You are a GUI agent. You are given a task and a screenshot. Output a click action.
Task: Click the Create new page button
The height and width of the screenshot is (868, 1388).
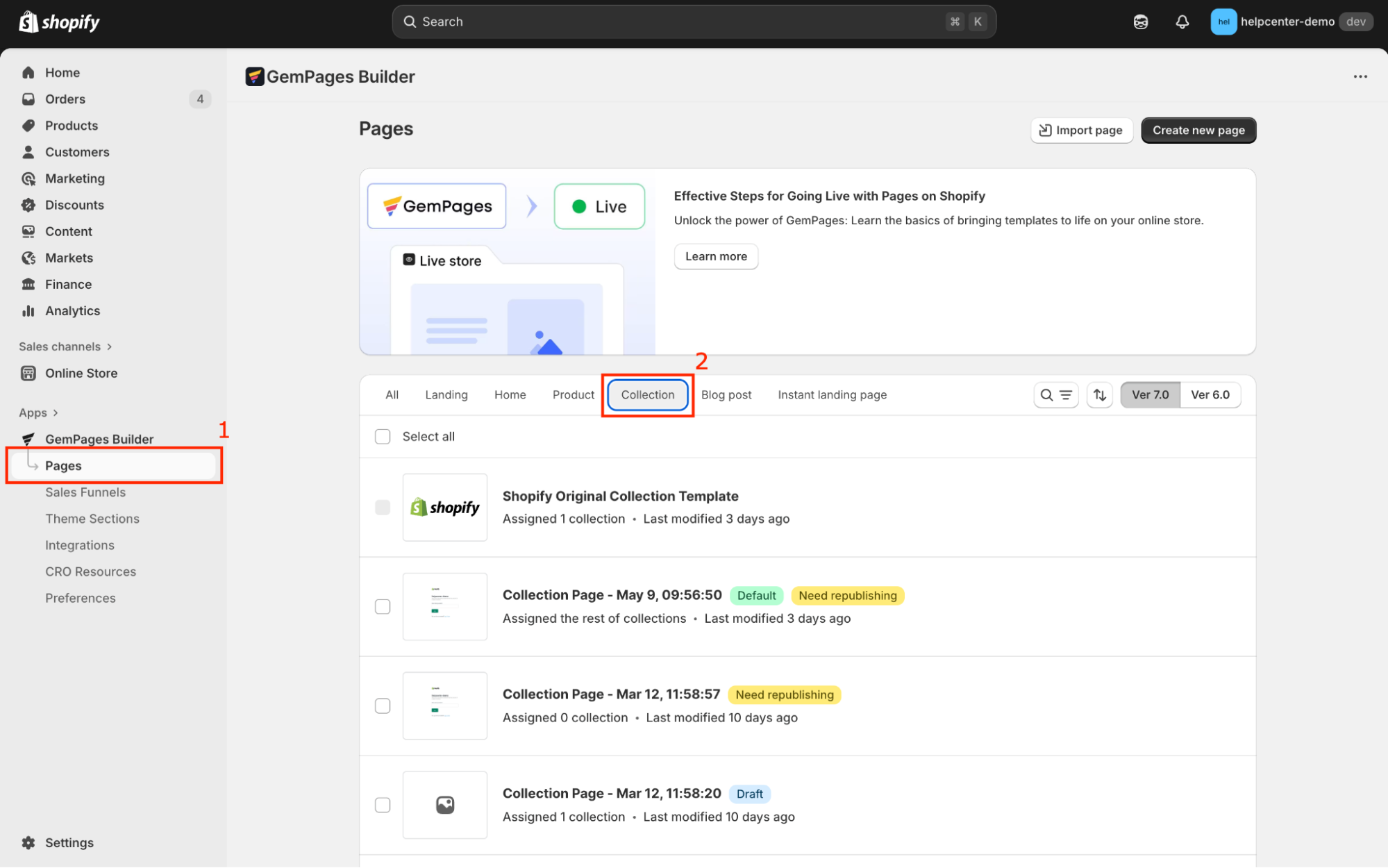point(1198,131)
